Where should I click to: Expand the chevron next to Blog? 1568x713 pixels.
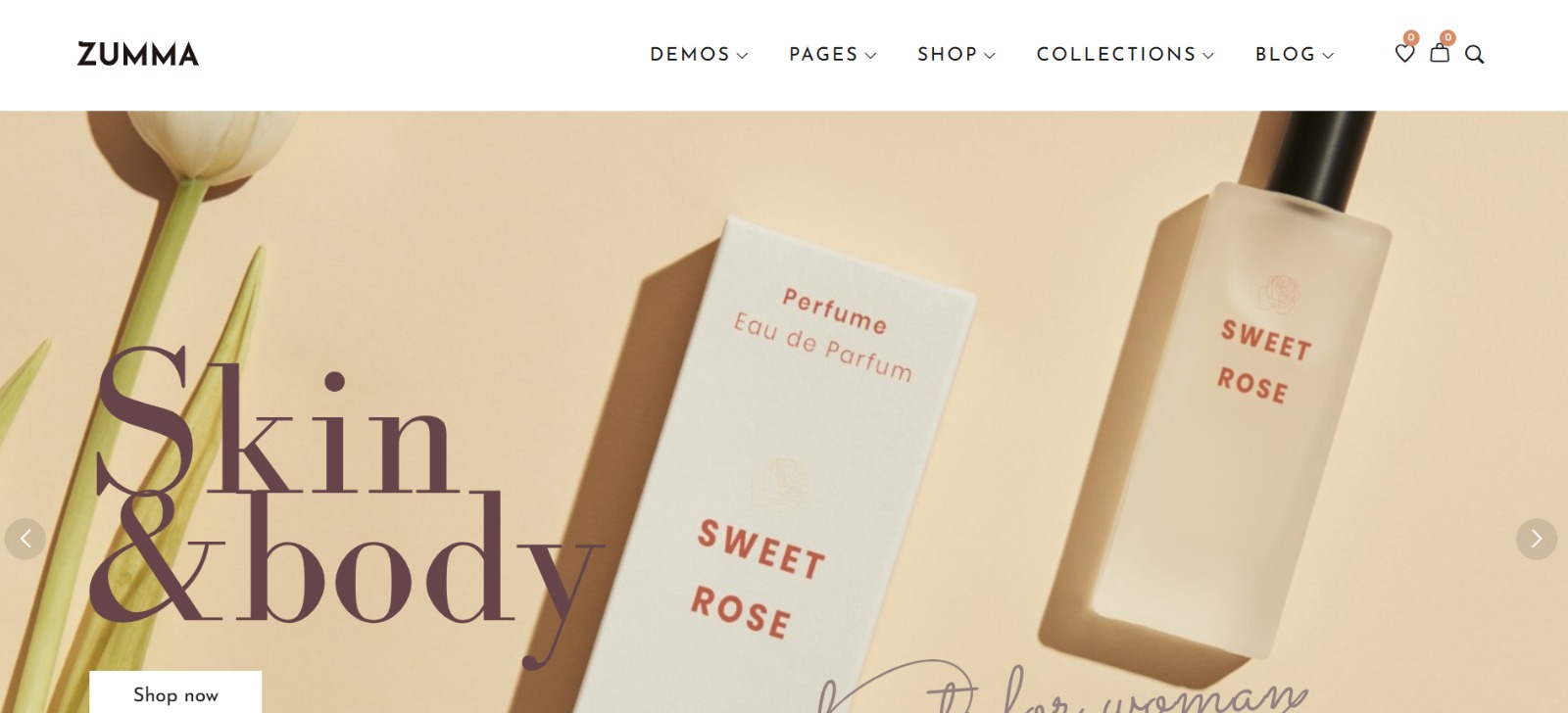1328,56
